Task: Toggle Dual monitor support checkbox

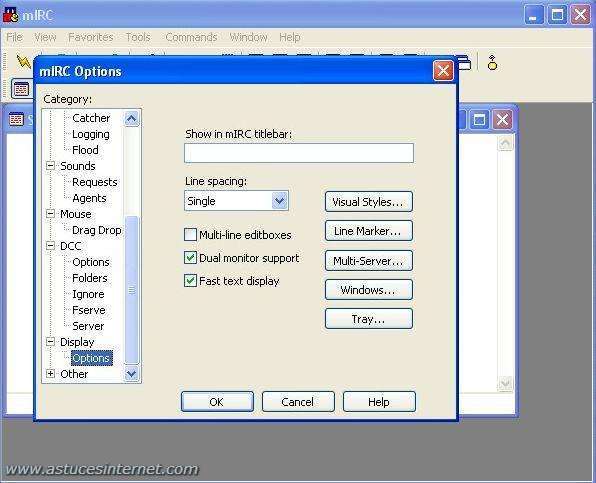Action: tap(190, 258)
